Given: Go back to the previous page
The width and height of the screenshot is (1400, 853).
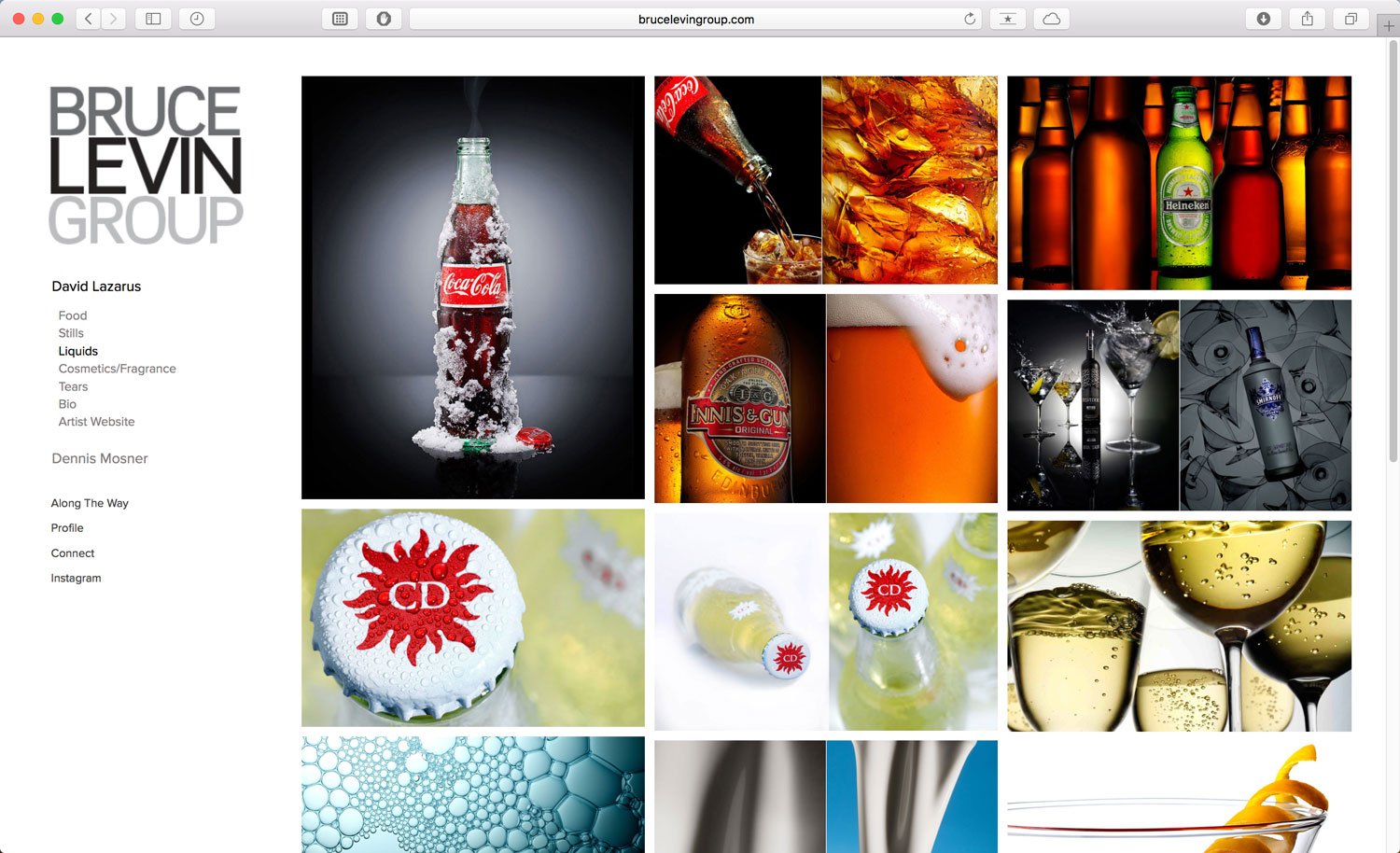Looking at the screenshot, I should pos(89,19).
